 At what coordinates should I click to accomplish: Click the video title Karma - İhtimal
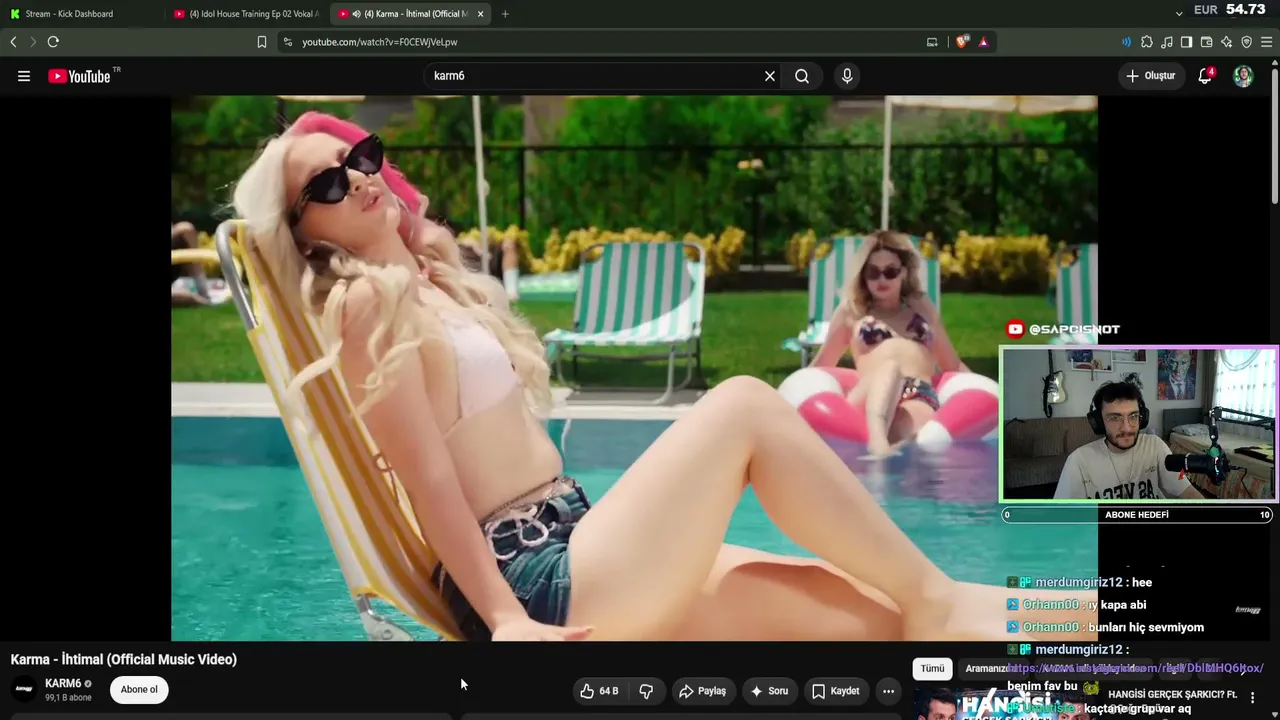(123, 659)
